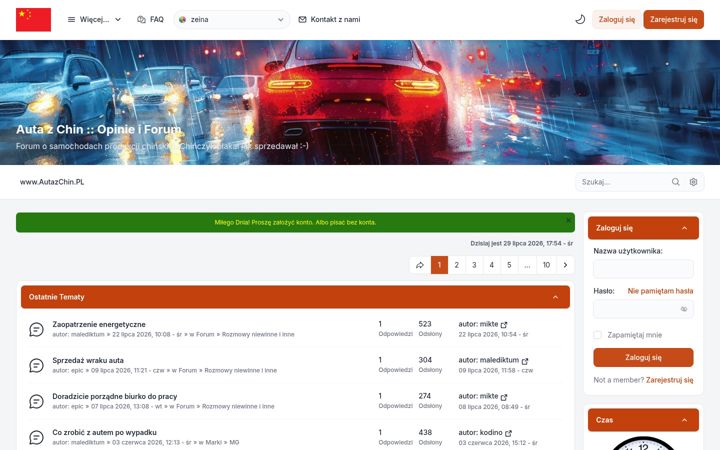Select page 1 in pagination
This screenshot has height=450, width=720.
(x=439, y=265)
